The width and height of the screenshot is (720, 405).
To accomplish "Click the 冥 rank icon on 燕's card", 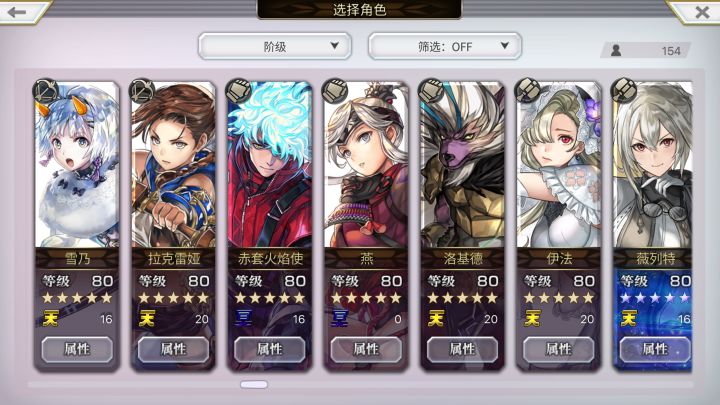I will [340, 318].
